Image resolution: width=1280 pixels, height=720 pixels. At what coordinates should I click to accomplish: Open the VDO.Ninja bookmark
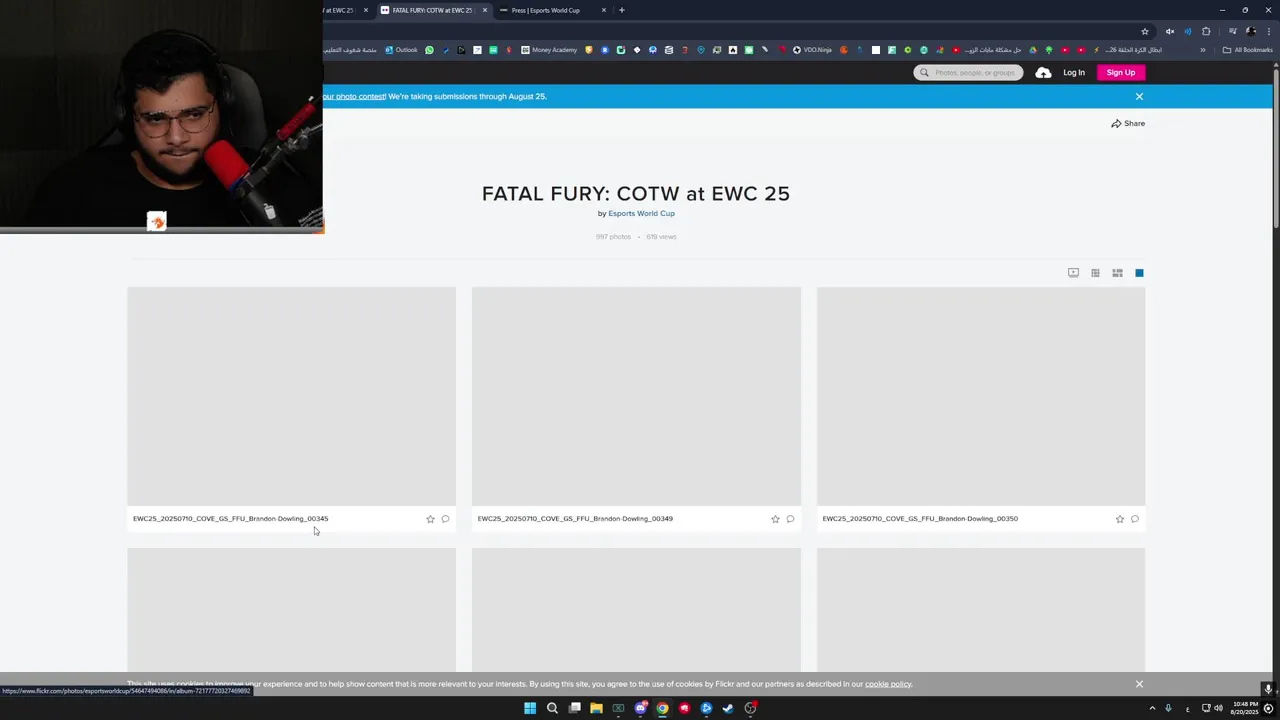[812, 50]
